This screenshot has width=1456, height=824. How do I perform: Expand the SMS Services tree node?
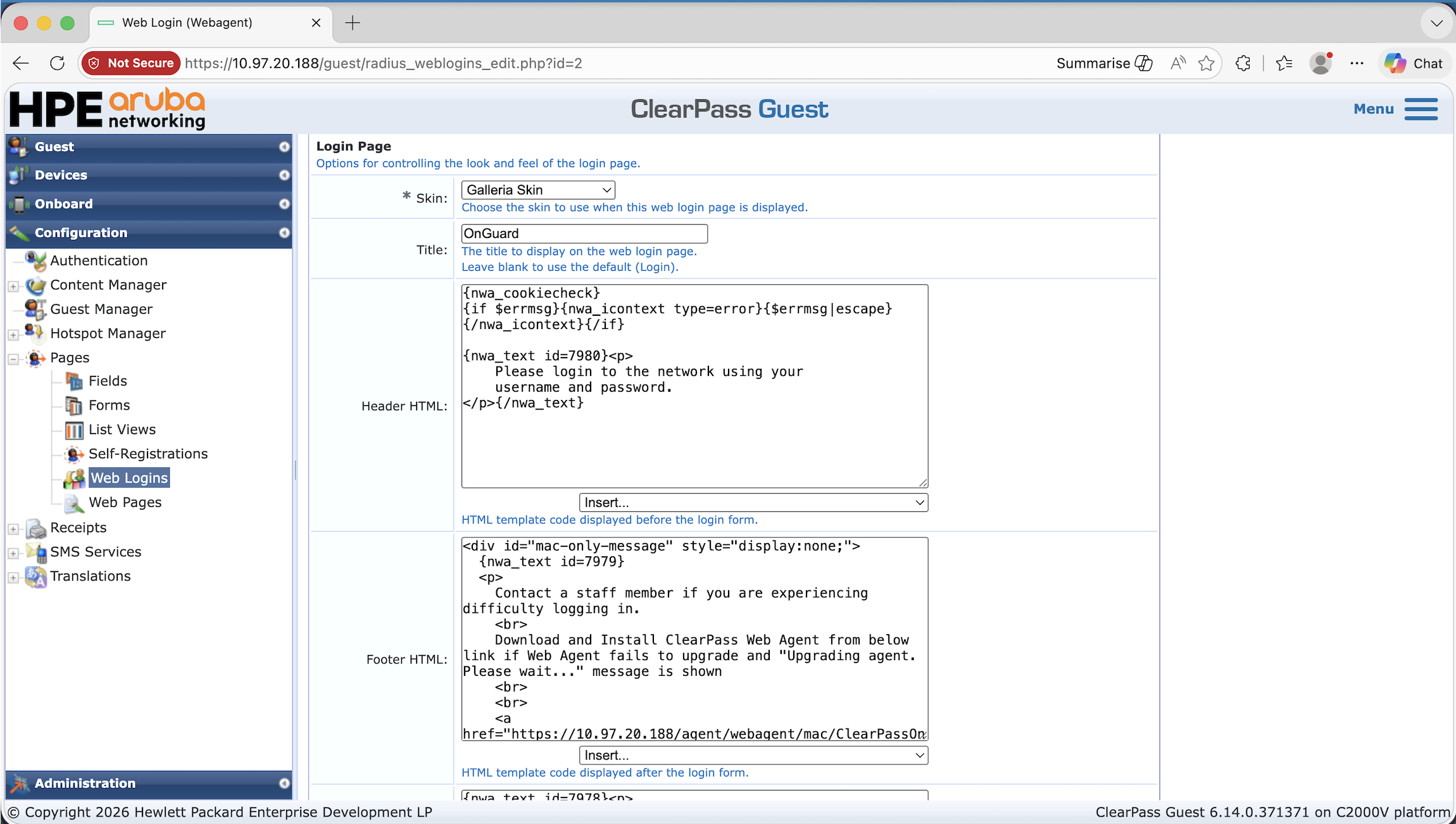13,553
